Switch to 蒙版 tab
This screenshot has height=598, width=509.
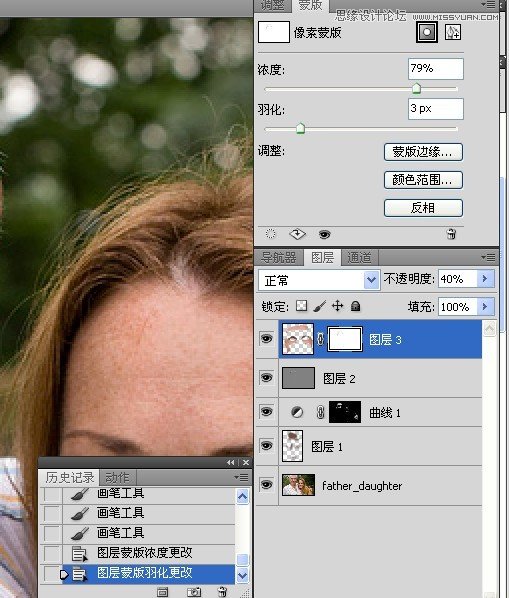pos(310,5)
